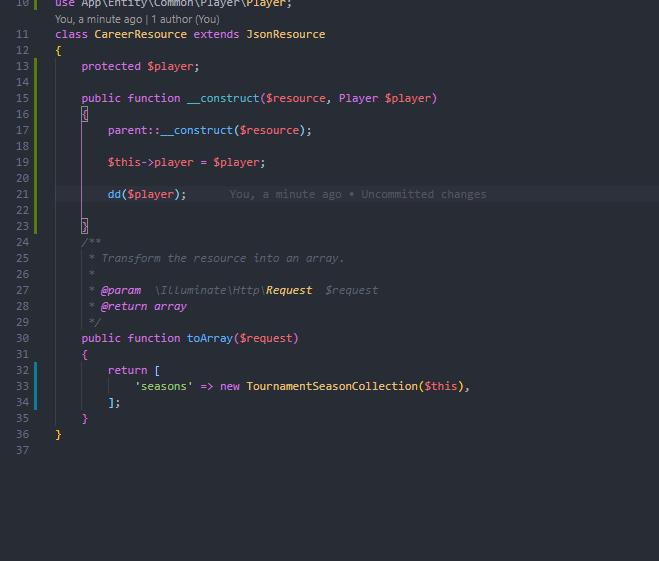
Task: Click "protected $player;" declaration
Action: coord(140,66)
